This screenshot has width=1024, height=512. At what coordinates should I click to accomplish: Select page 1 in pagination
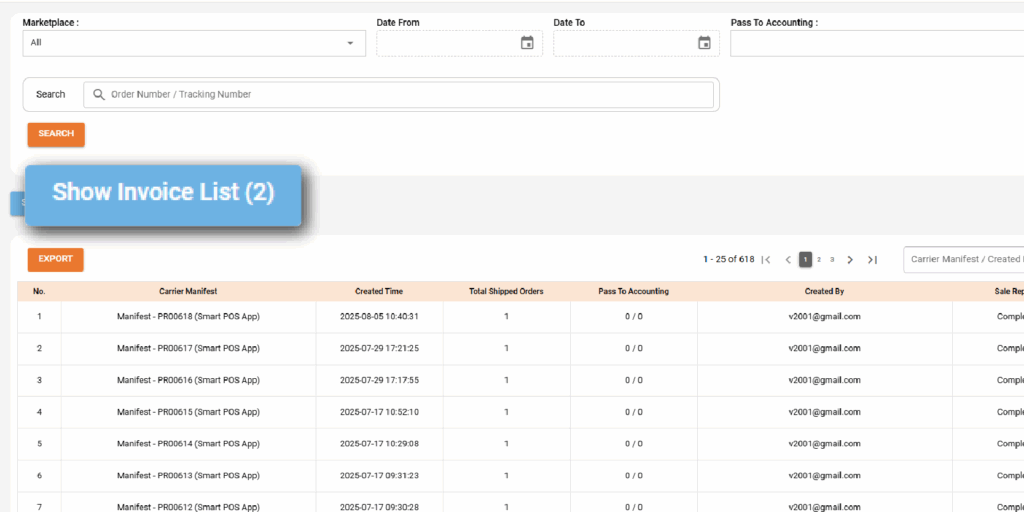806,260
